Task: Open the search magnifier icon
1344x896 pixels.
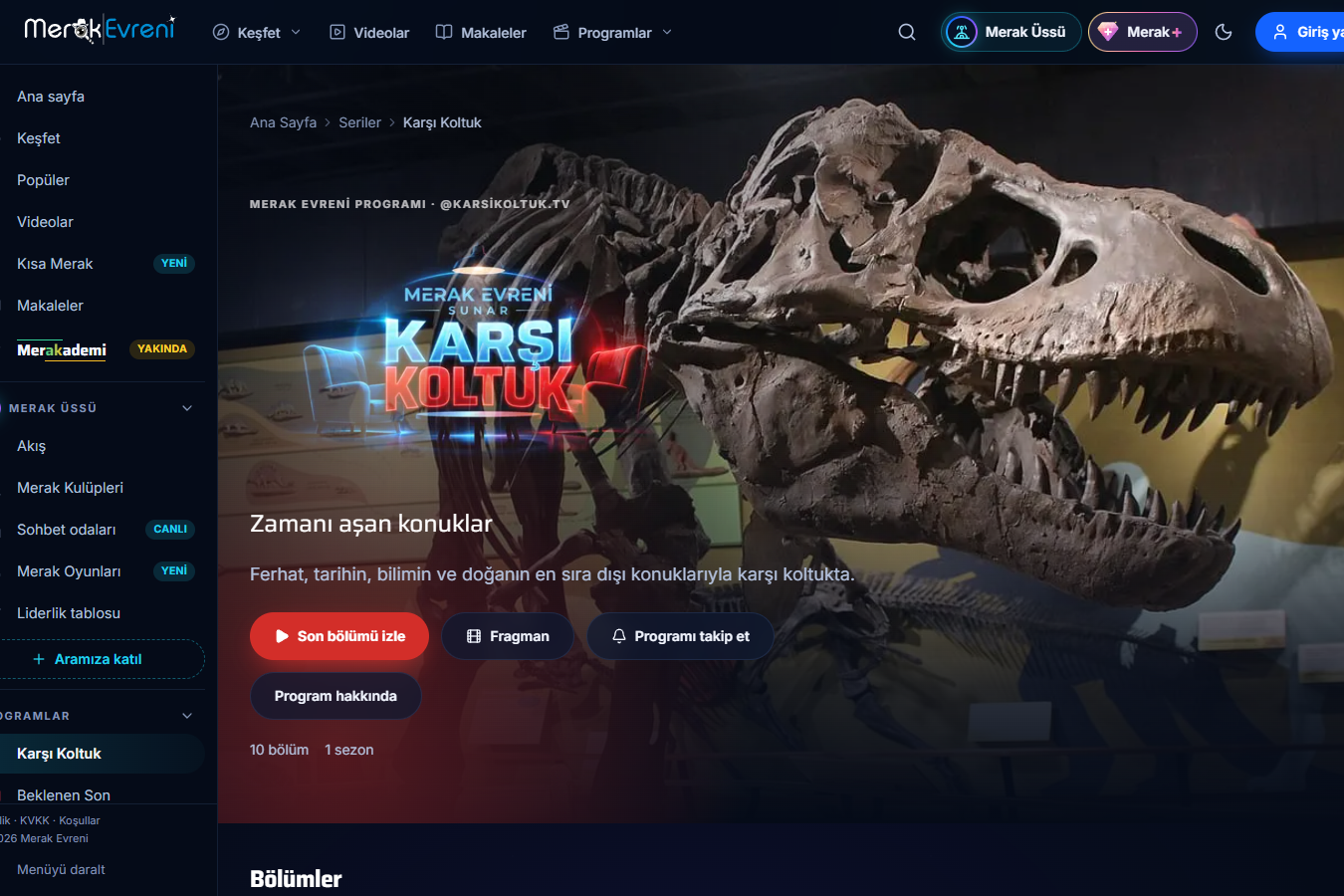Action: coord(907,32)
